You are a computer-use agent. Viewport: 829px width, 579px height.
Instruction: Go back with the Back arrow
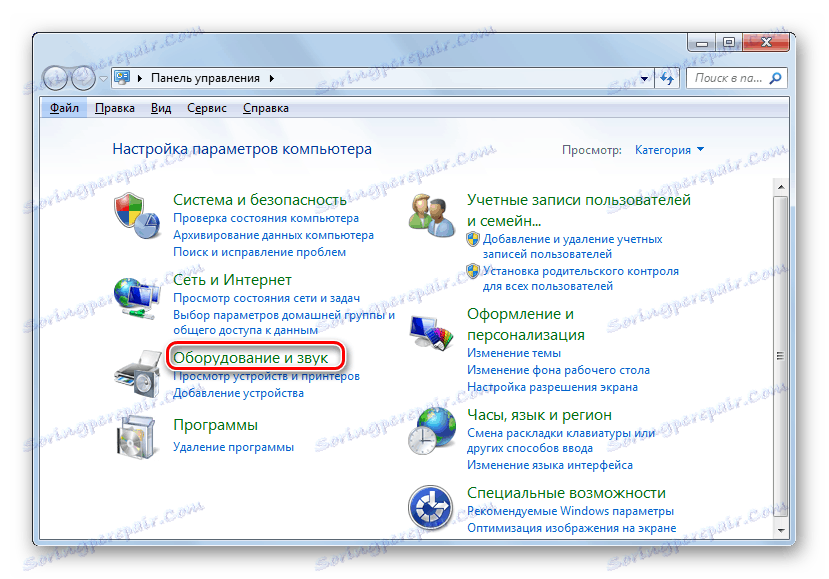[55, 78]
